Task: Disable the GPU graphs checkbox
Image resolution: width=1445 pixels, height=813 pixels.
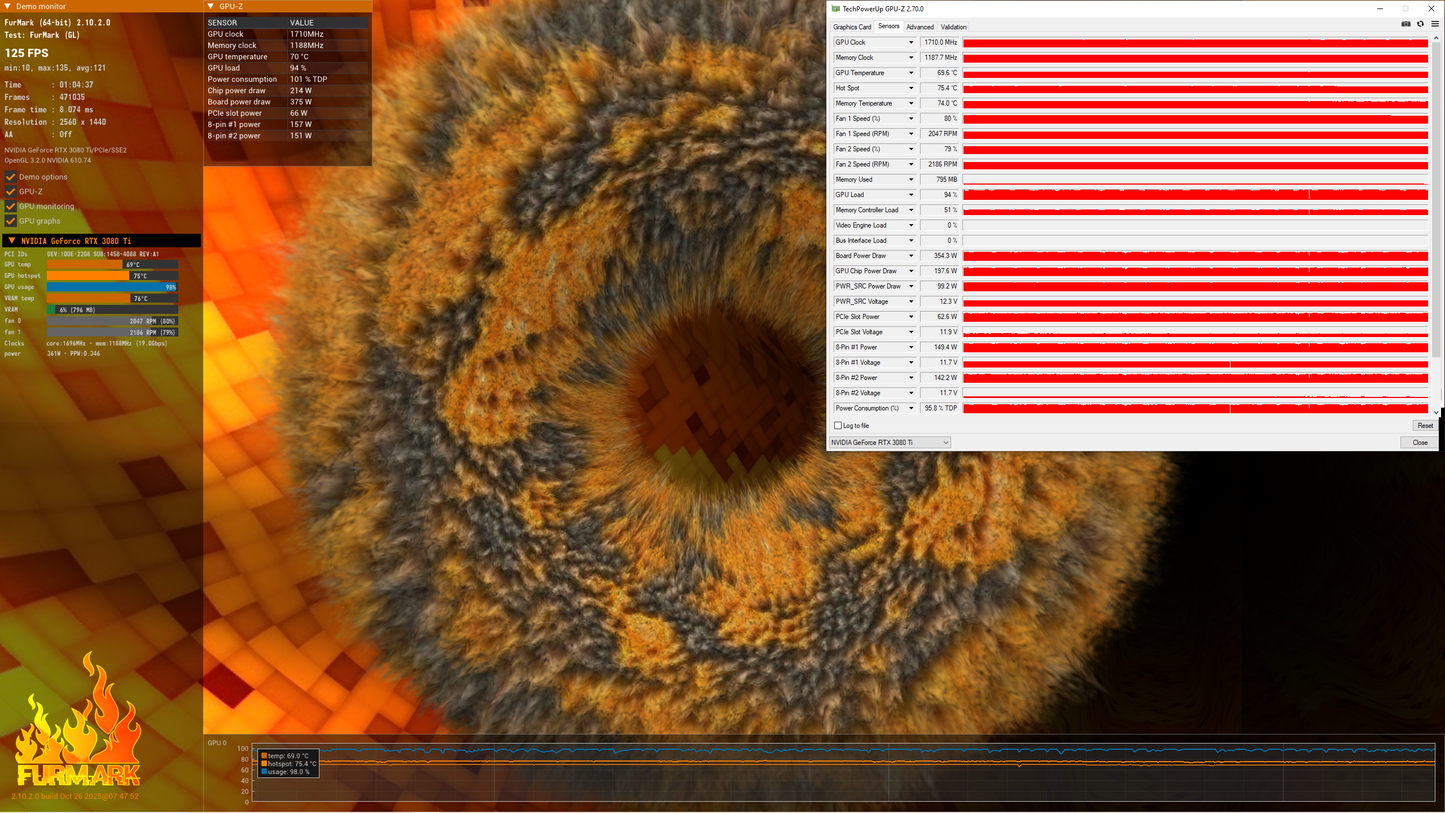Action: pos(10,221)
